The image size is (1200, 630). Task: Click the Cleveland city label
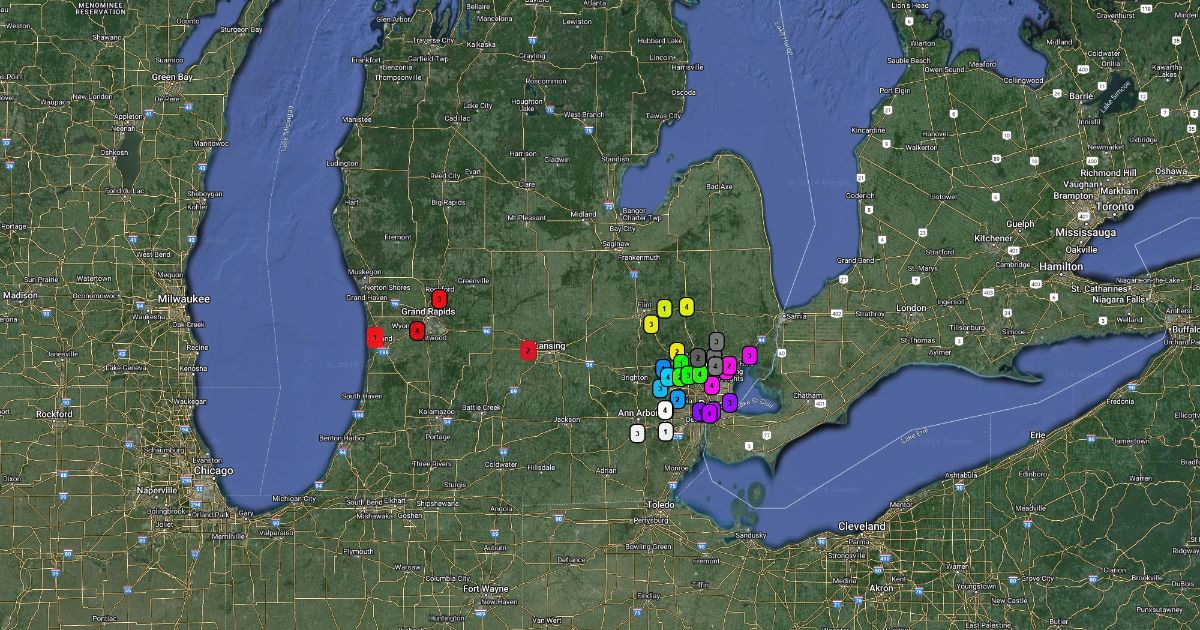(x=862, y=526)
